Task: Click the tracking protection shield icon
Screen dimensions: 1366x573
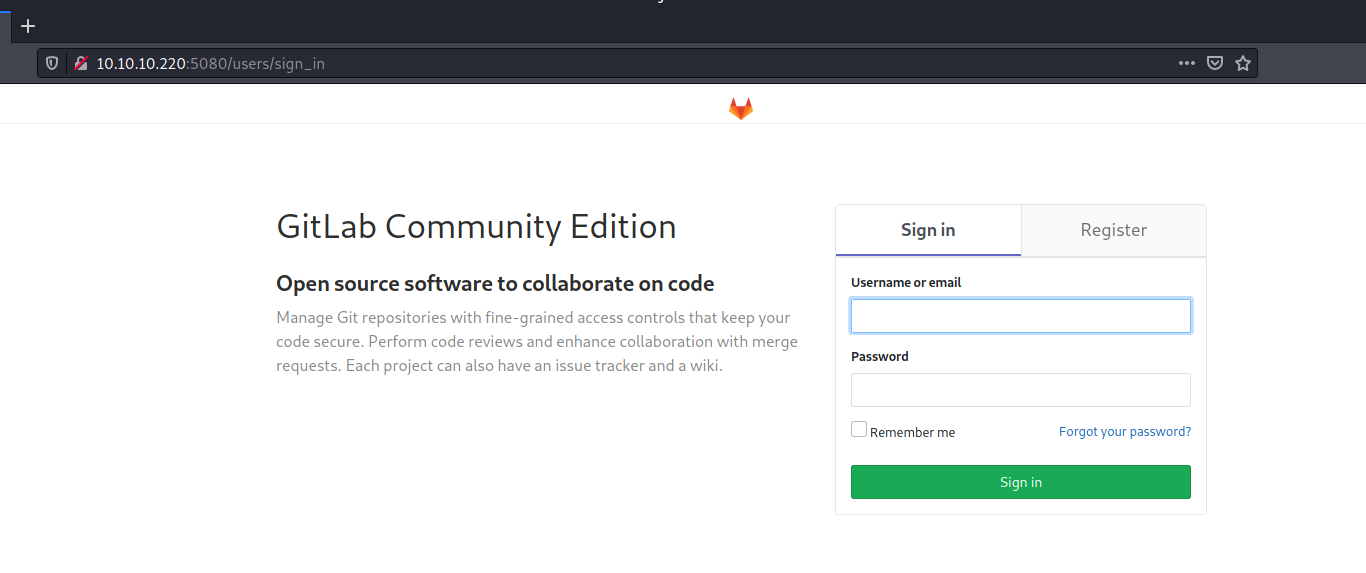Action: click(53, 63)
